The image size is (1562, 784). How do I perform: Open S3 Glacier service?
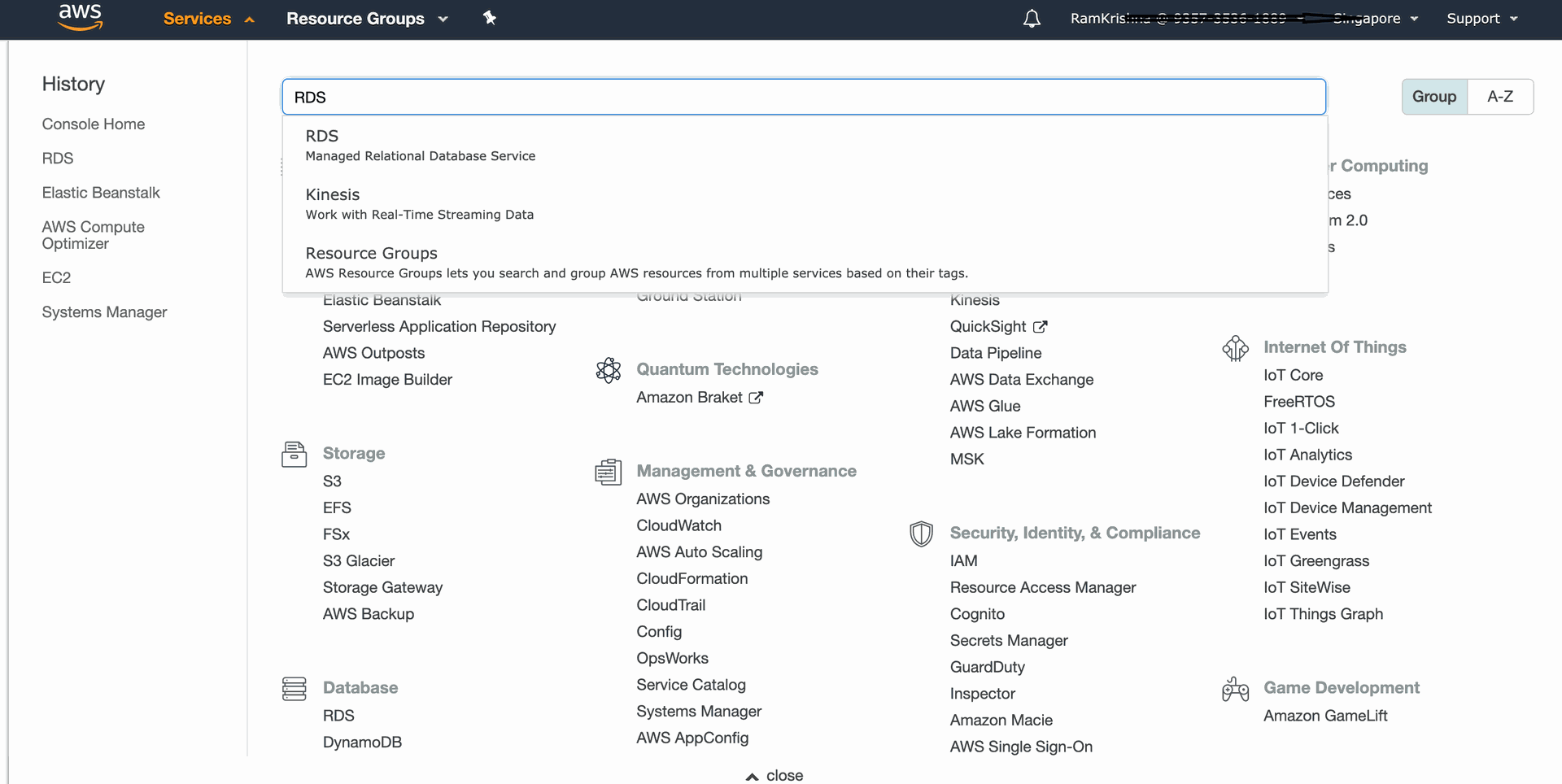click(x=359, y=561)
